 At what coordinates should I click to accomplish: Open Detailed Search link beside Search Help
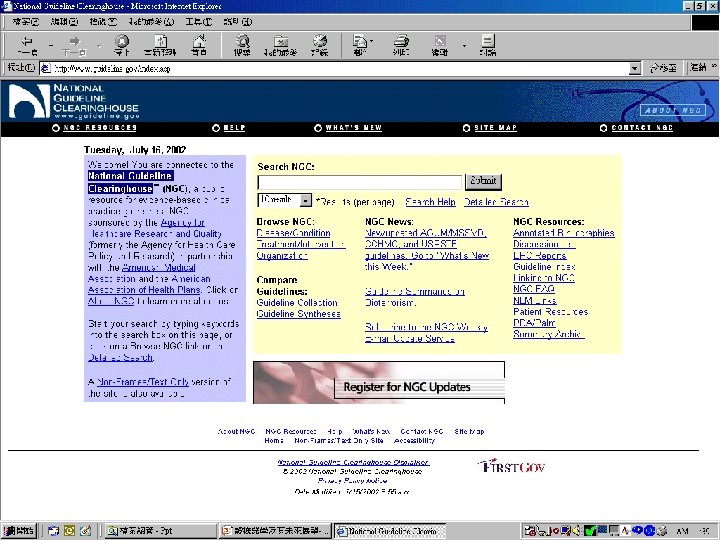(496, 202)
